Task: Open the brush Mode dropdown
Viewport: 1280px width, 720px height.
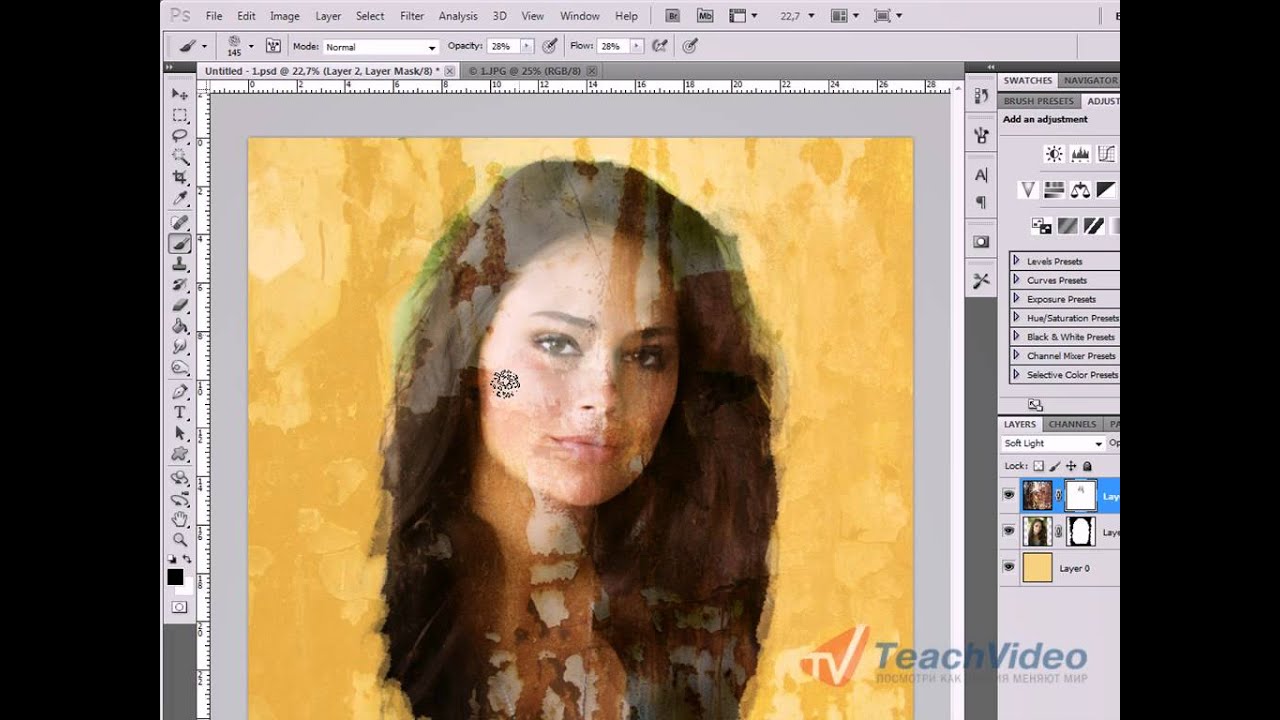Action: coord(381,47)
